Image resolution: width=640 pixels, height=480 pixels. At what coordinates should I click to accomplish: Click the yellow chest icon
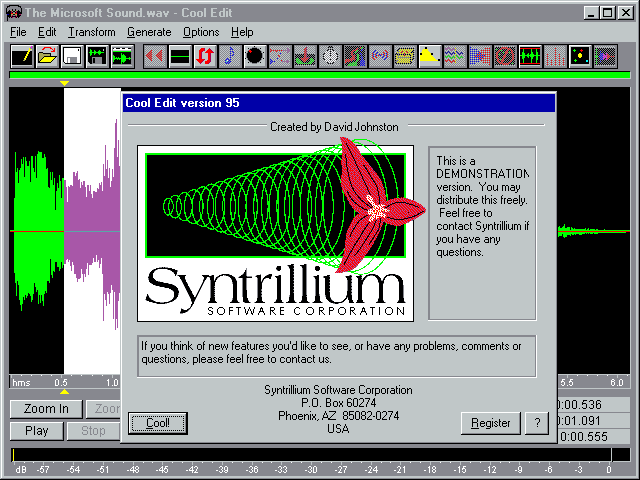[405, 56]
